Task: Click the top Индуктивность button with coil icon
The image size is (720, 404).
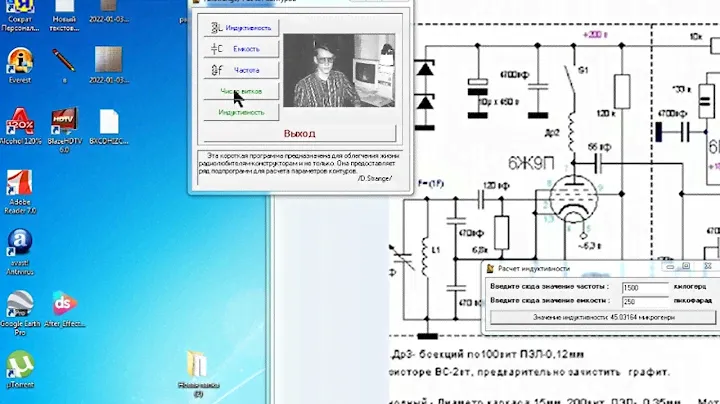Action: point(240,28)
